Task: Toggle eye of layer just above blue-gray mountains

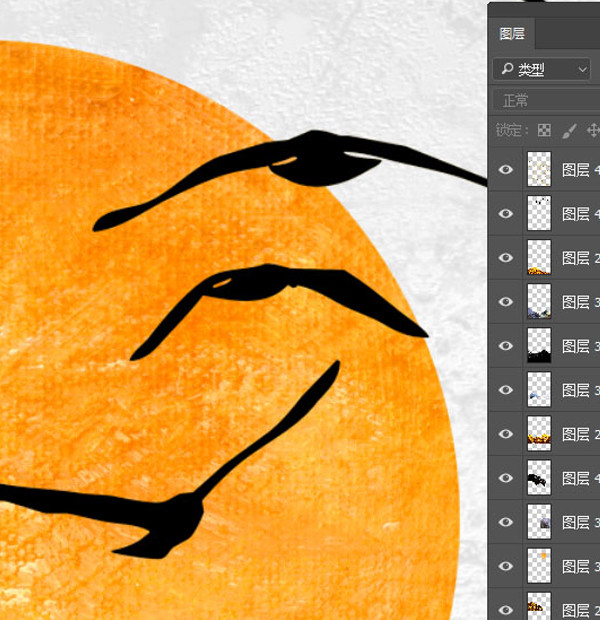Action: (505, 258)
